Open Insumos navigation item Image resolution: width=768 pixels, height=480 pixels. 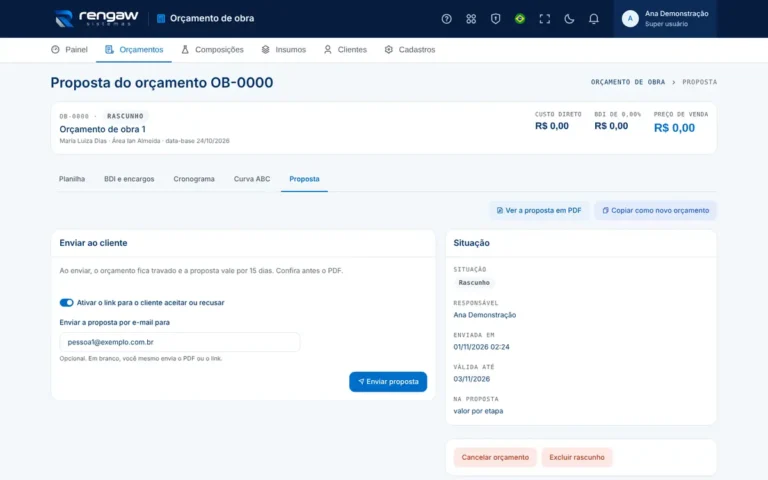(284, 49)
